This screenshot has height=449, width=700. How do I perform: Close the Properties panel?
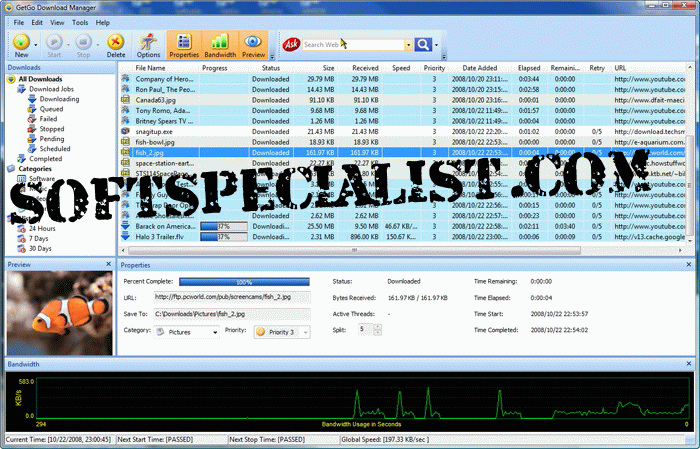pyautogui.click(x=689, y=265)
